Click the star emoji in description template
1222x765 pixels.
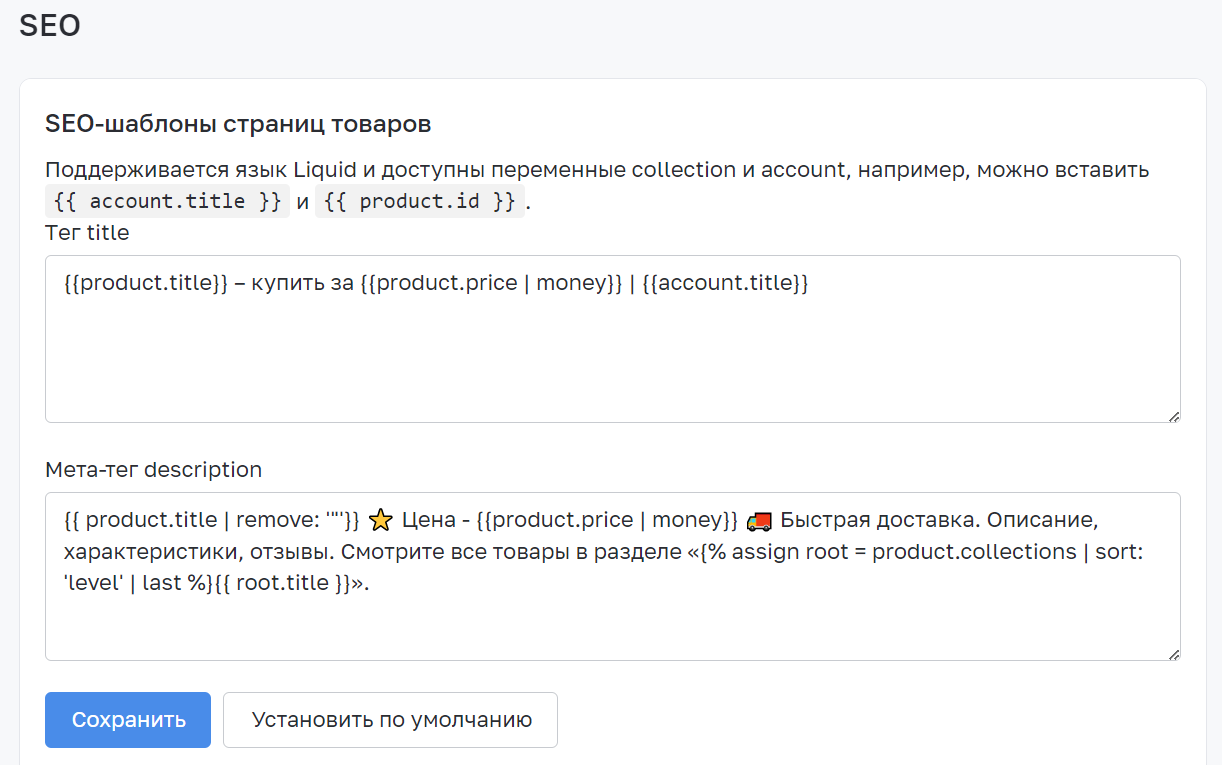pyautogui.click(x=380, y=520)
